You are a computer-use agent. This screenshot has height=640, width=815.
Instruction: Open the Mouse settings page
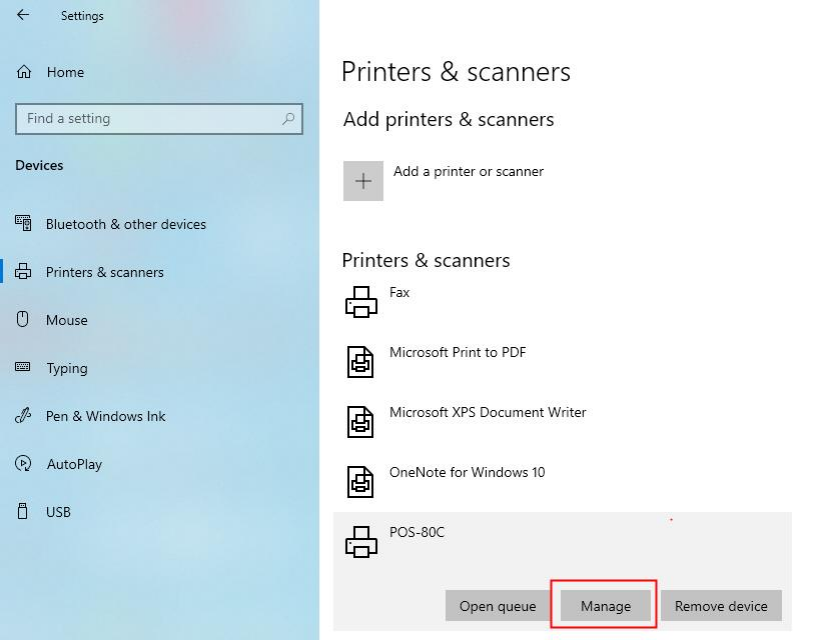pos(66,320)
